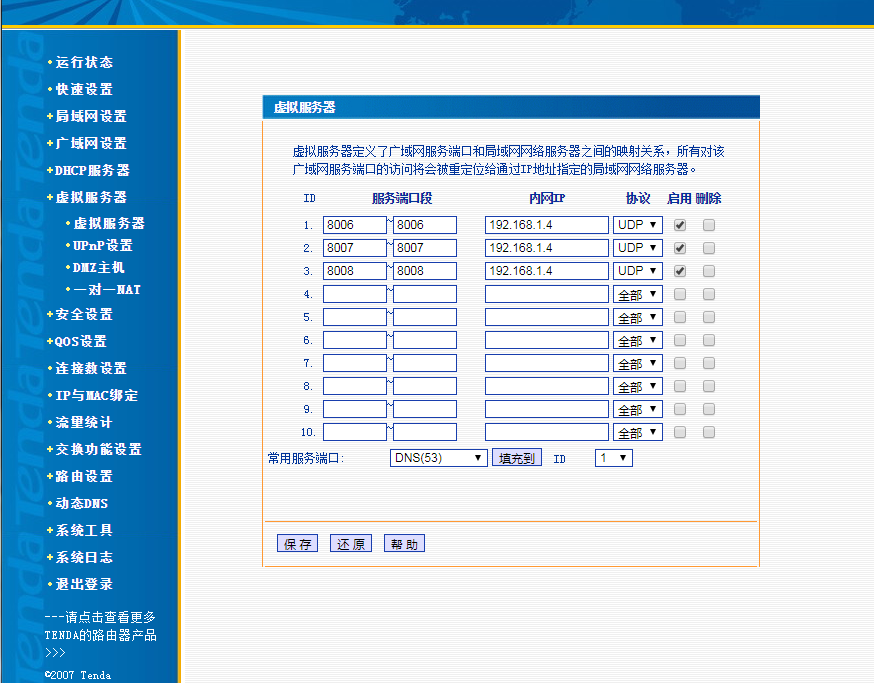The width and height of the screenshot is (874, 683).
Task: Expand the 系统工具 section
Action: point(84,530)
